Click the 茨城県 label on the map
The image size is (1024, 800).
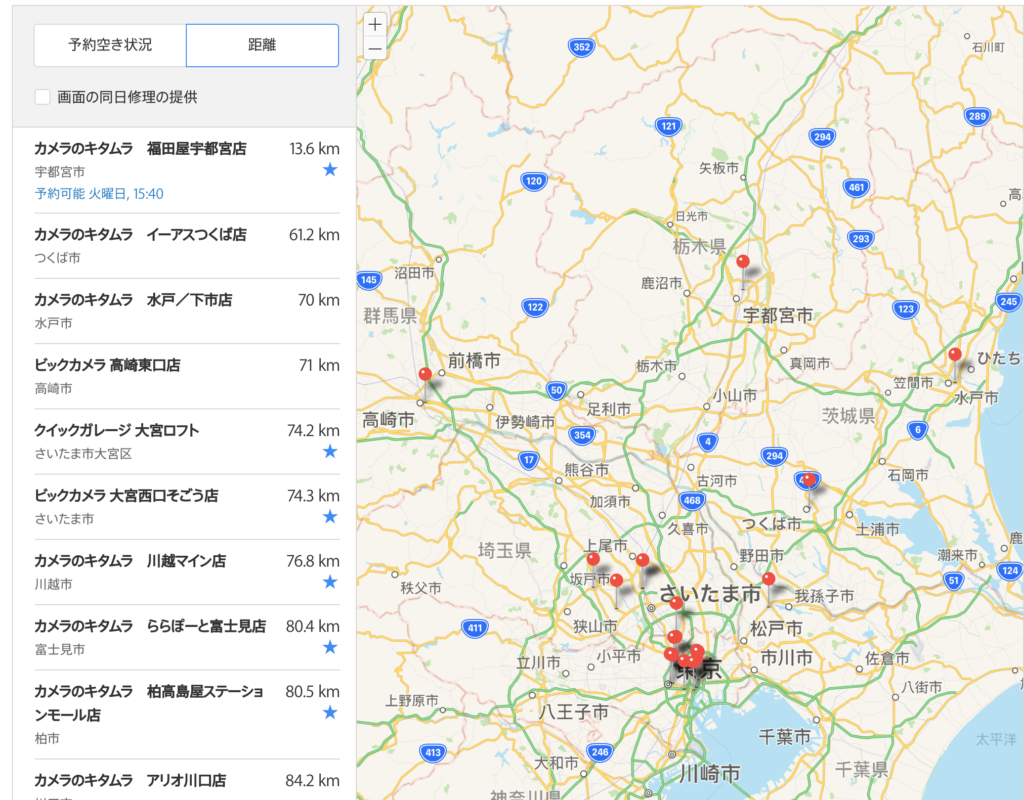coord(848,415)
